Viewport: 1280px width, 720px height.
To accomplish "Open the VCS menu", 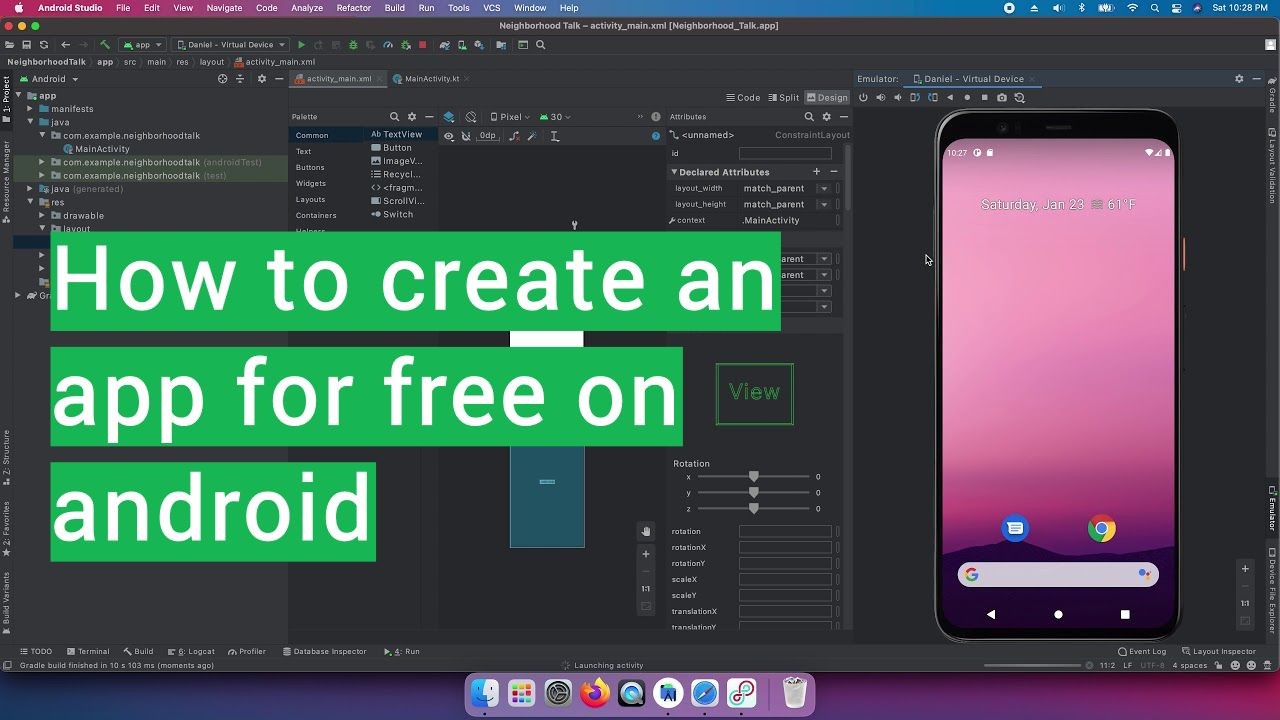I will click(x=492, y=8).
